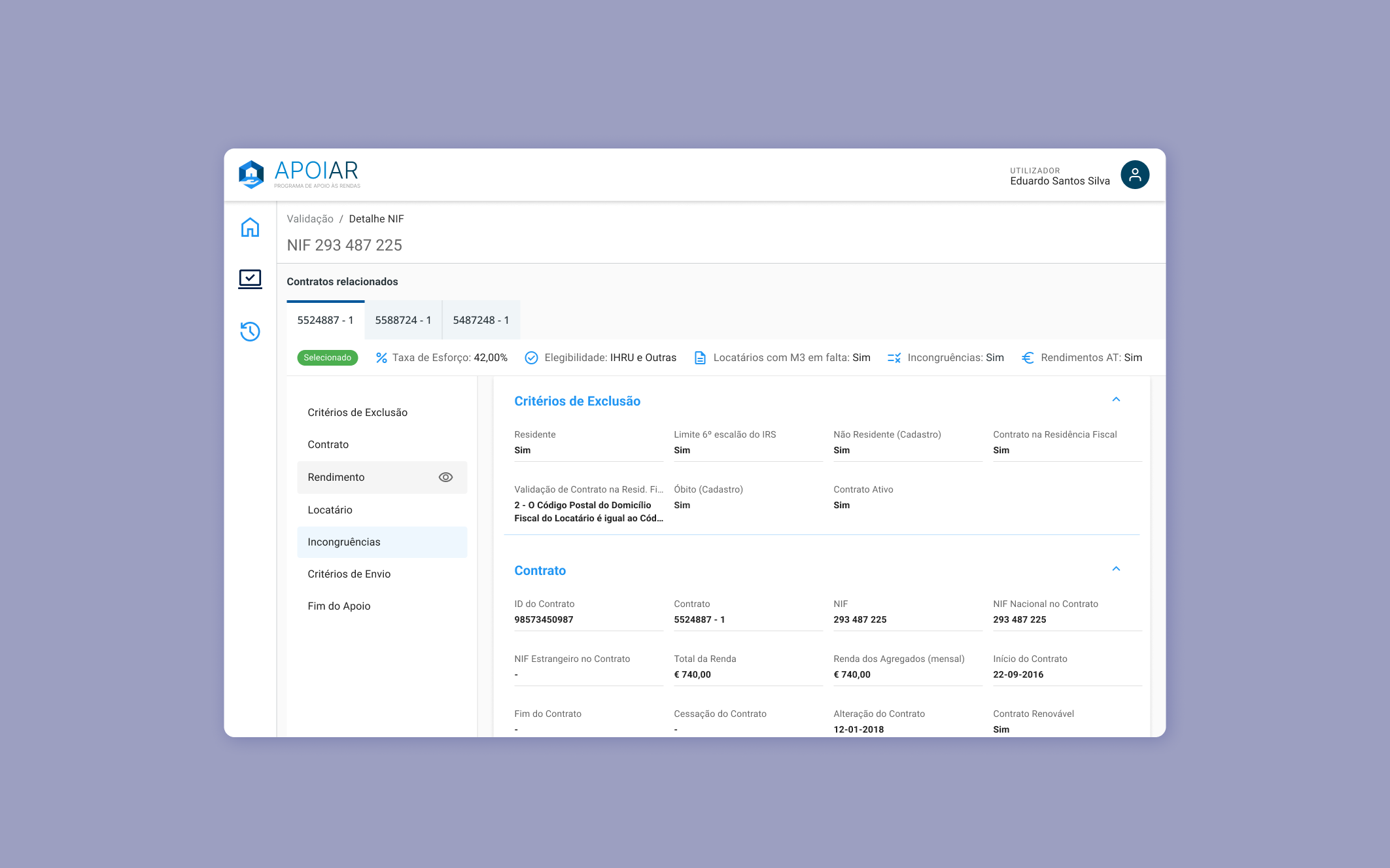Click the home icon in sidebar
The height and width of the screenshot is (868, 1390).
click(250, 228)
